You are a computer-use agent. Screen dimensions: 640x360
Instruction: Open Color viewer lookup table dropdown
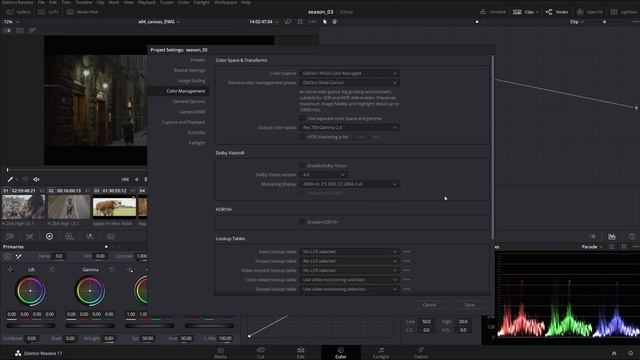[x=349, y=280]
